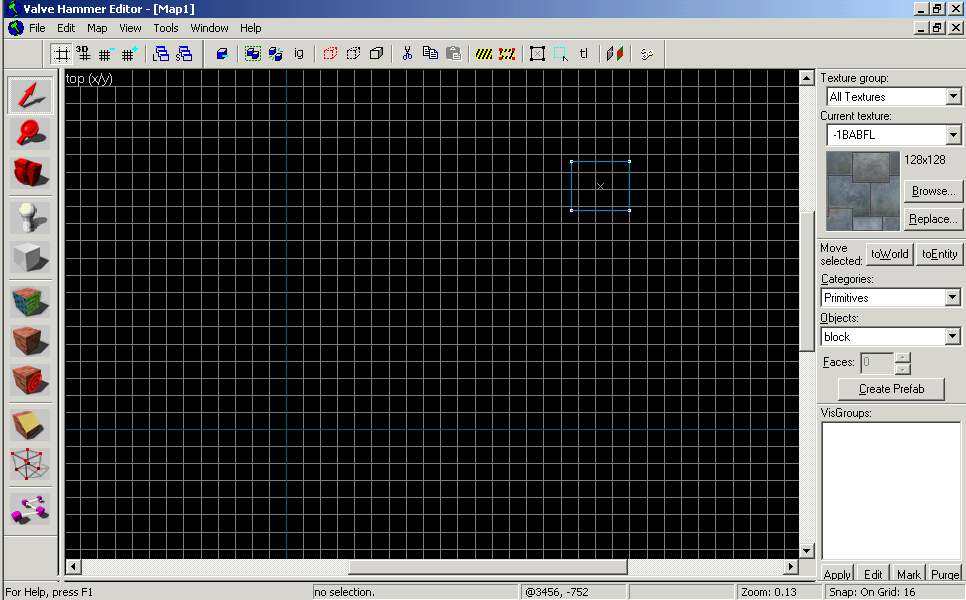Toggle texture lock 'tl' button
Image resolution: width=966 pixels, height=600 pixels.
583,54
